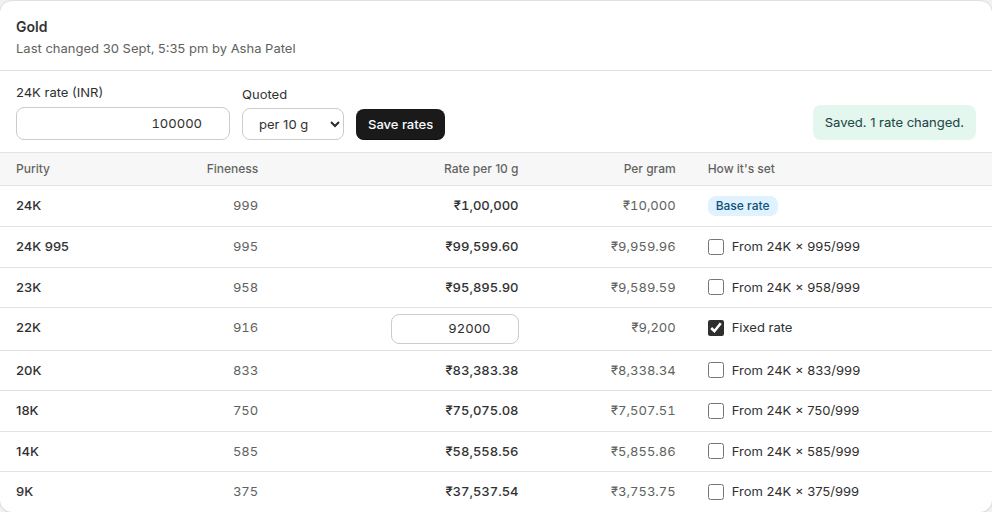Click the ₹99,599.60 rate value
Viewport: 992px width, 512px height.
[481, 247]
